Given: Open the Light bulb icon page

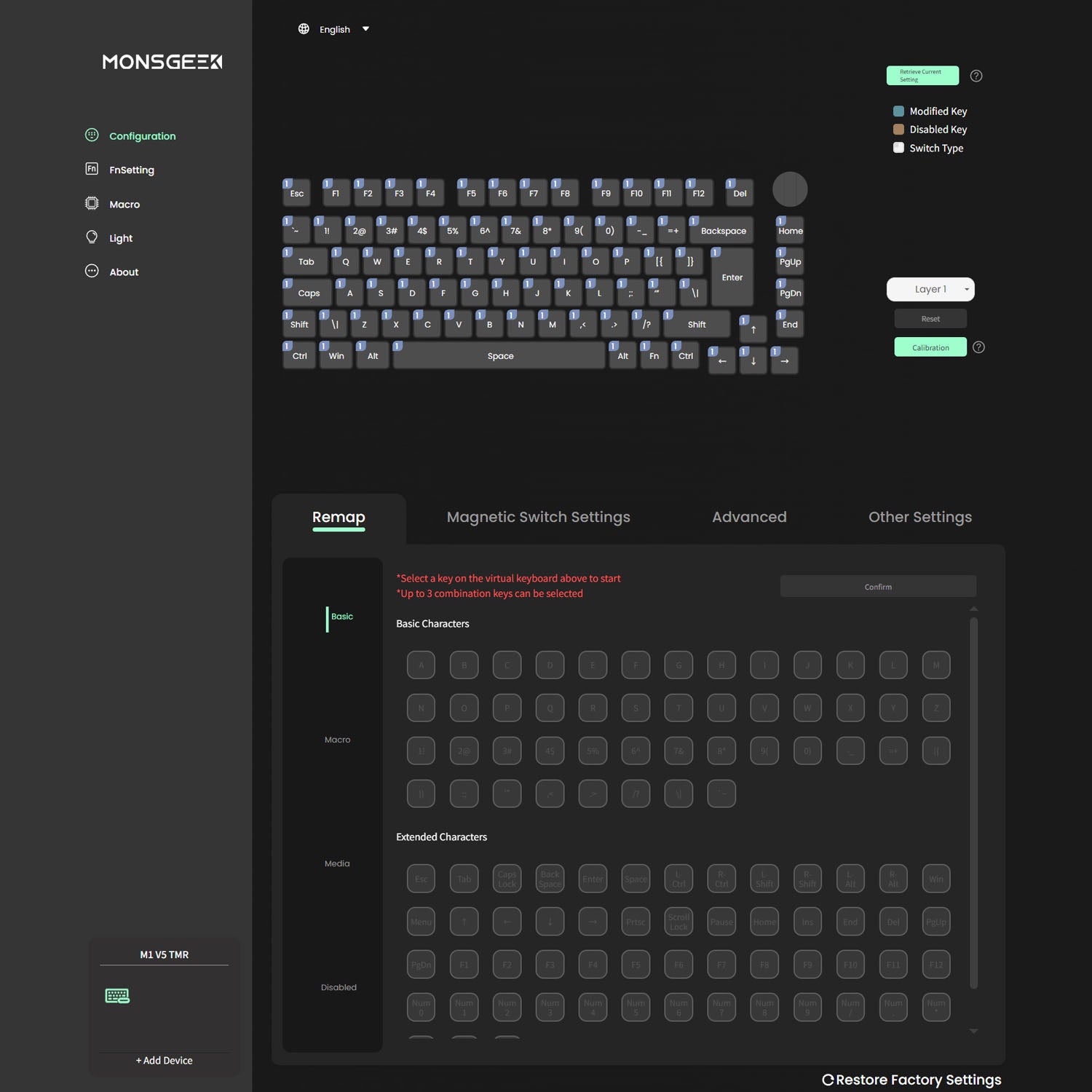Looking at the screenshot, I should click(92, 237).
